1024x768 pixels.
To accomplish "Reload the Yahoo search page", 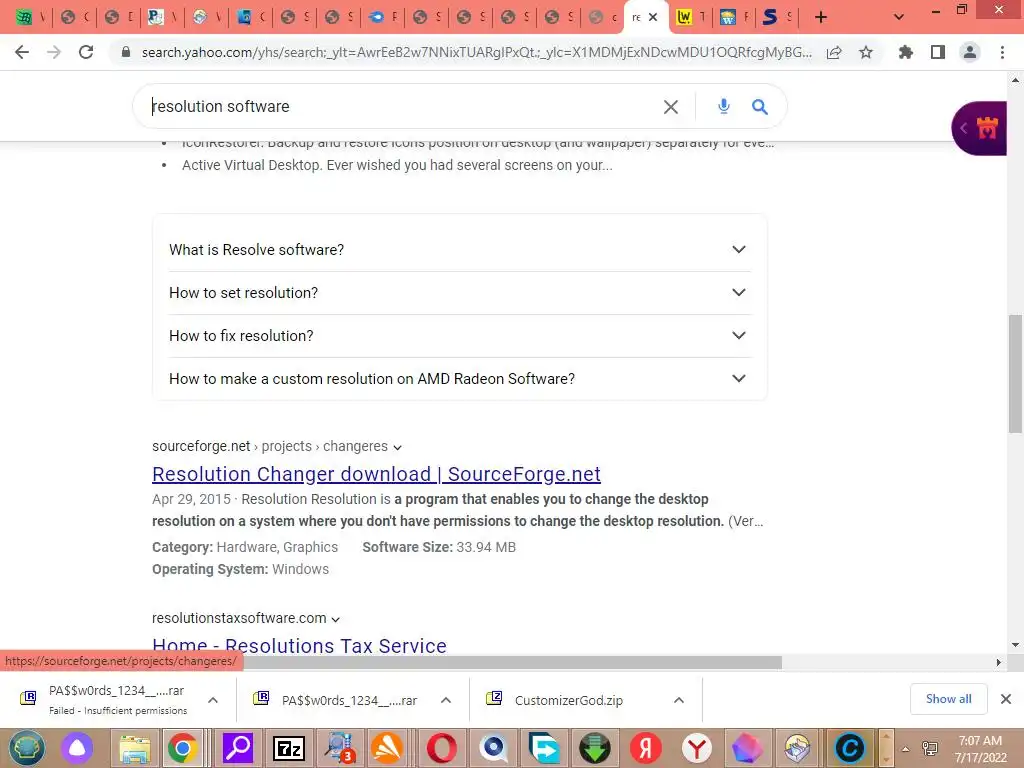I will [86, 52].
